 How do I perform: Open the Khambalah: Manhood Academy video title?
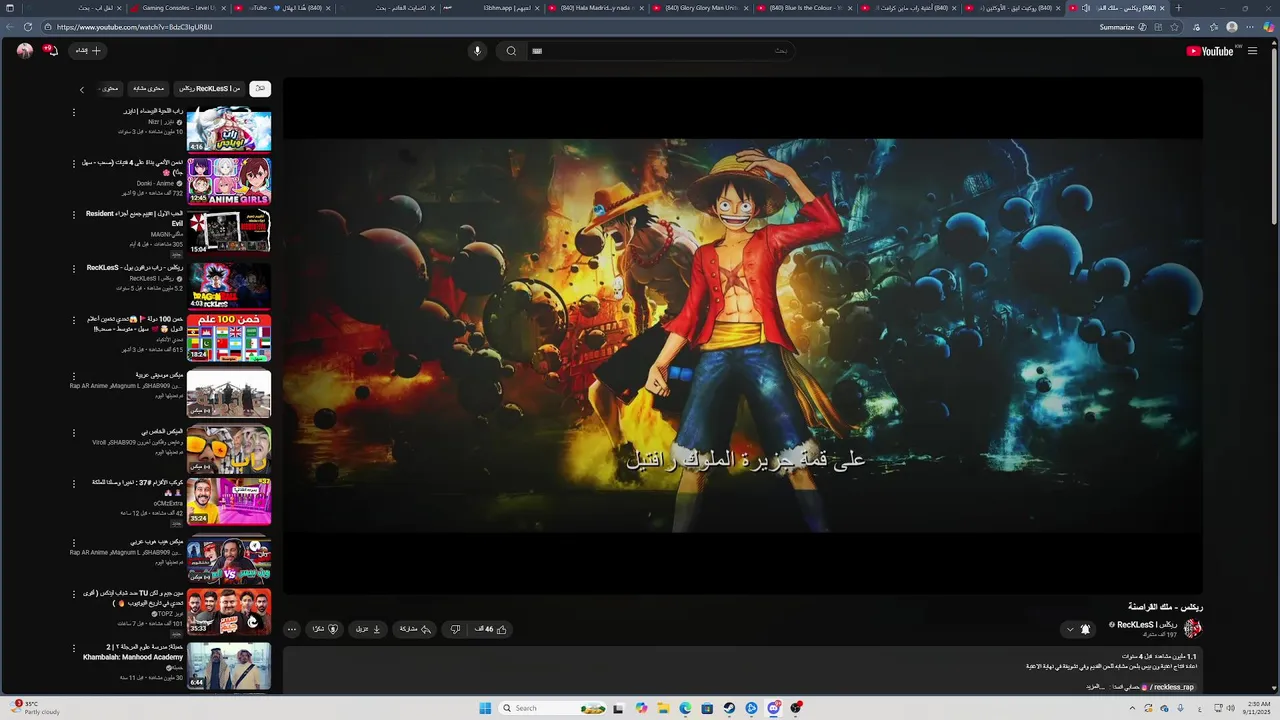(133, 652)
